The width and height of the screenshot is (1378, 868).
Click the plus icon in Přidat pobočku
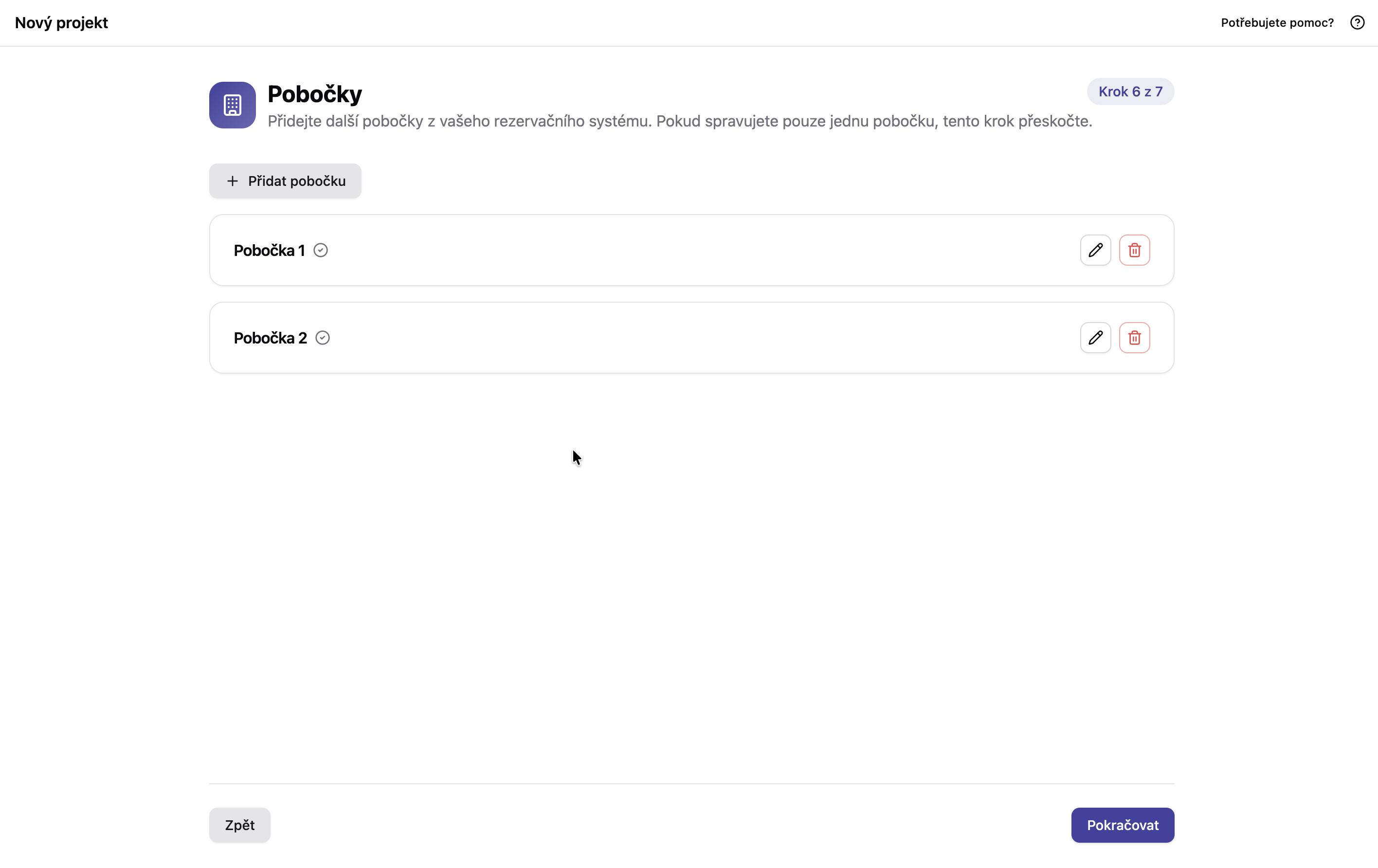232,180
